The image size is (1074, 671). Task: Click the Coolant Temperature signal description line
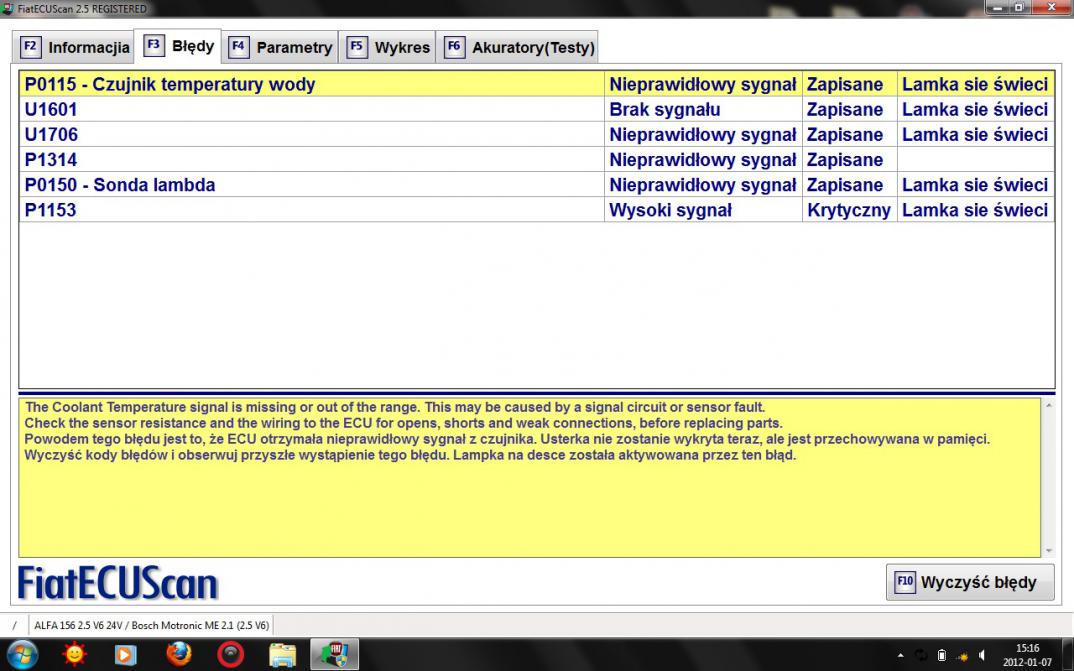[x=395, y=407]
